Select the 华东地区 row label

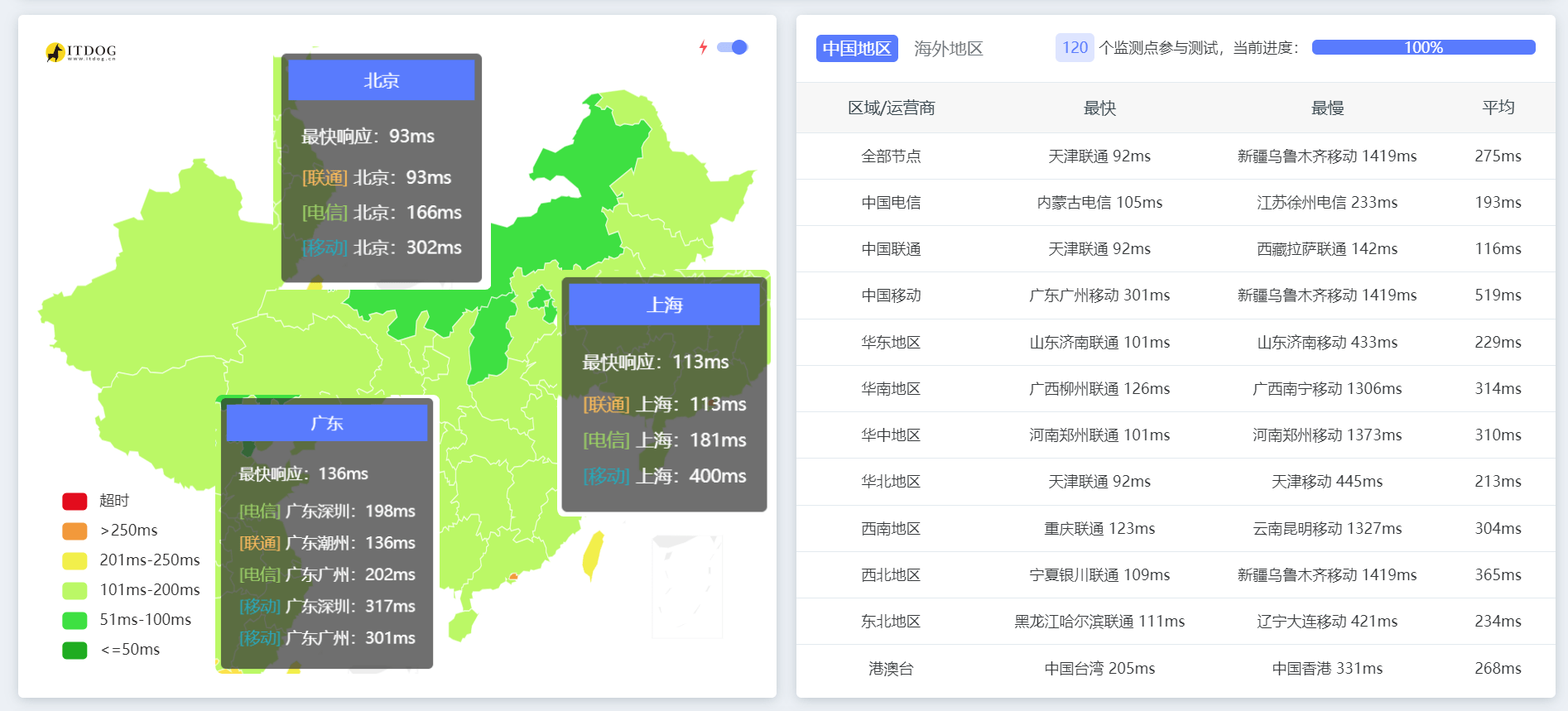891,342
